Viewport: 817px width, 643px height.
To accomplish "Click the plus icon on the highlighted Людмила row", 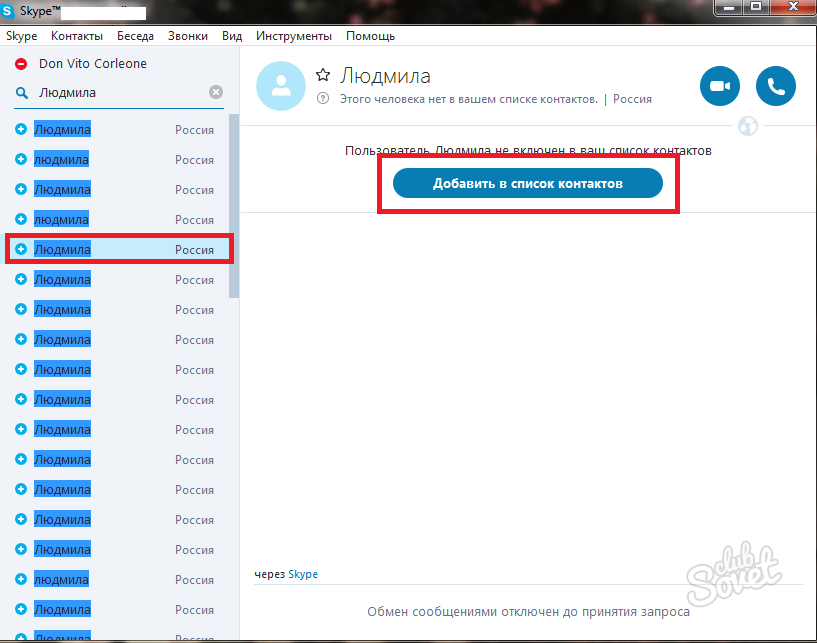I will click(21, 249).
